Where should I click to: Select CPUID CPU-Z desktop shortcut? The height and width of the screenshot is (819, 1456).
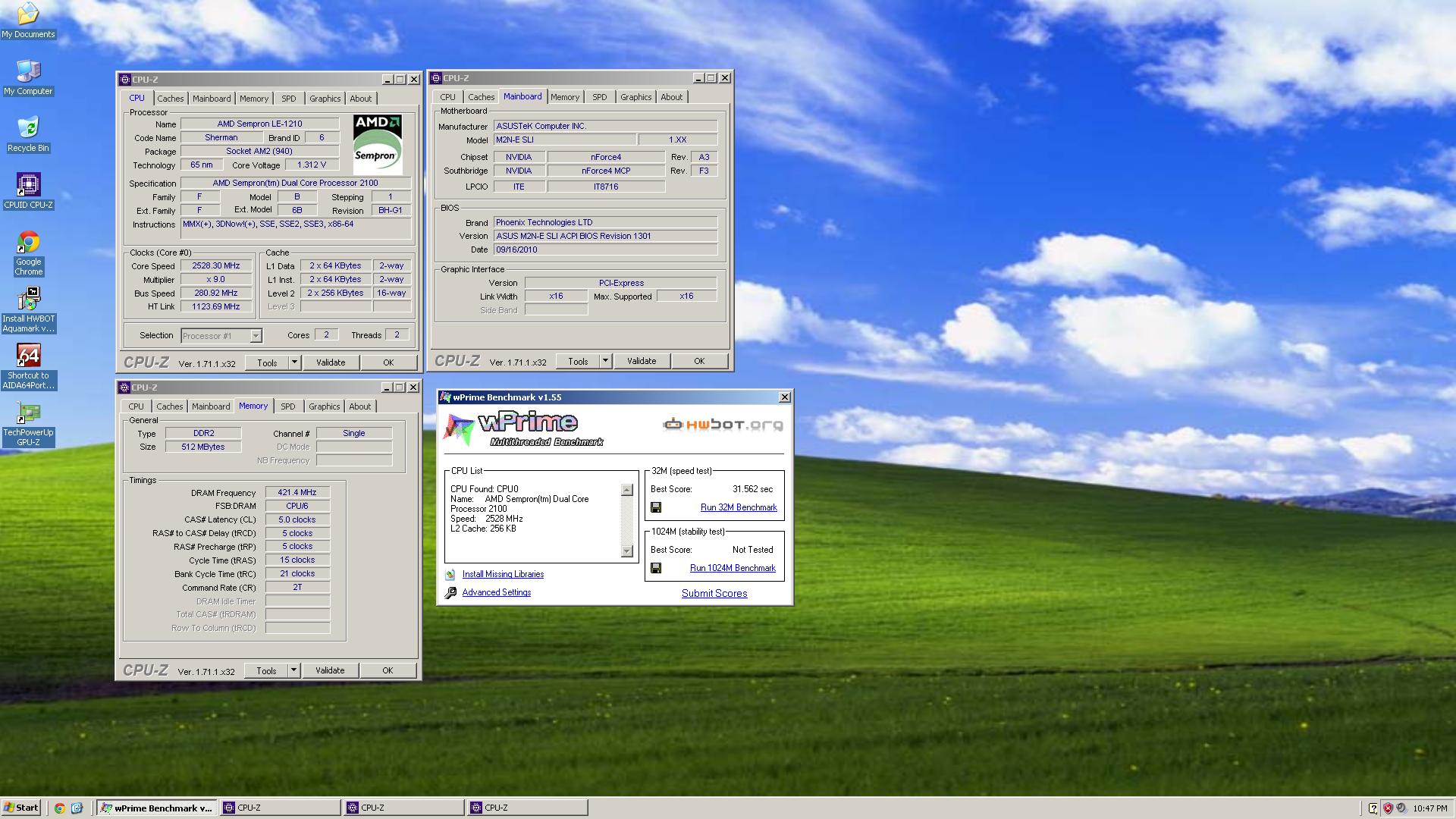28,191
